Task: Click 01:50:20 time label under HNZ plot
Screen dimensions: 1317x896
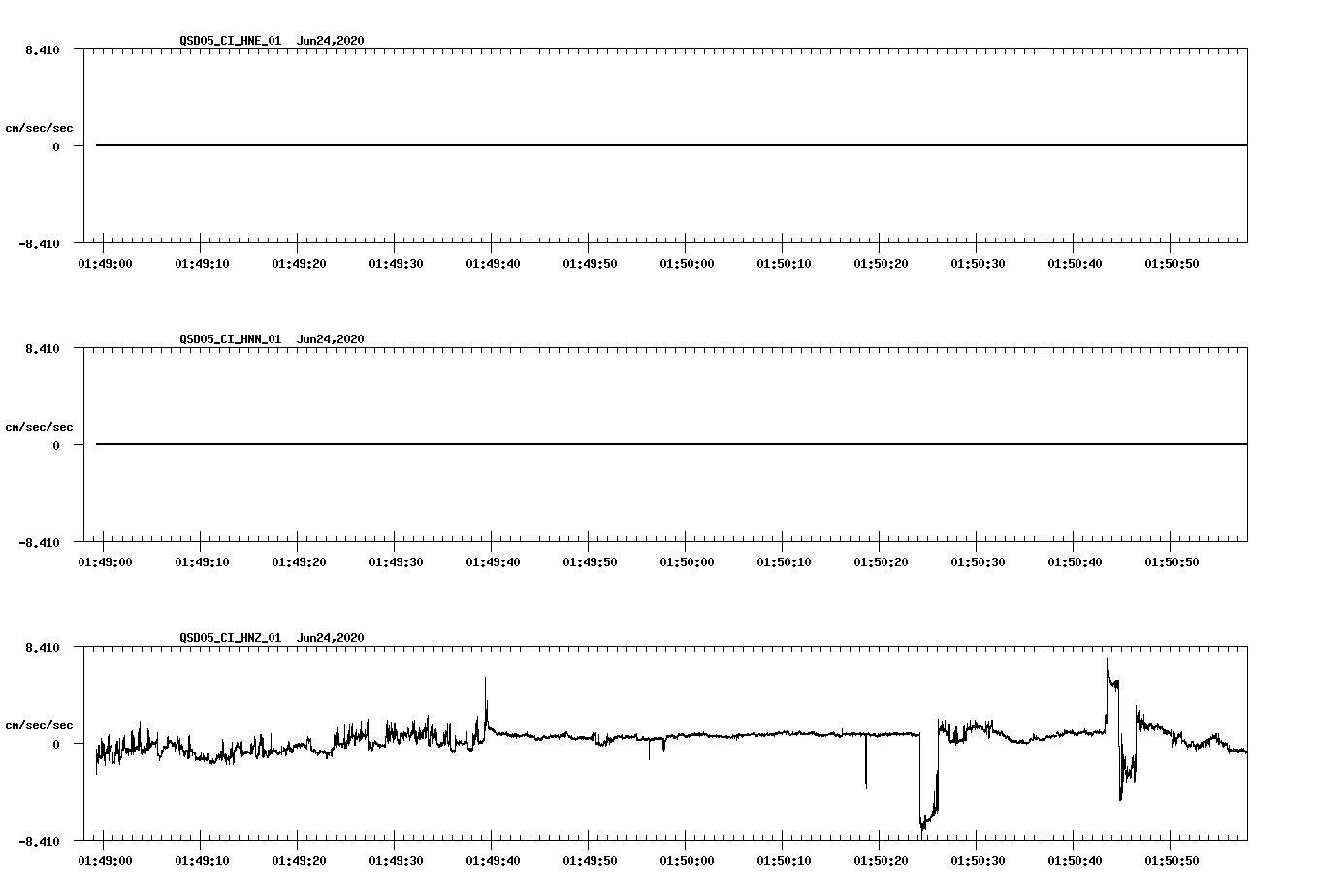Action: pyautogui.click(x=881, y=861)
